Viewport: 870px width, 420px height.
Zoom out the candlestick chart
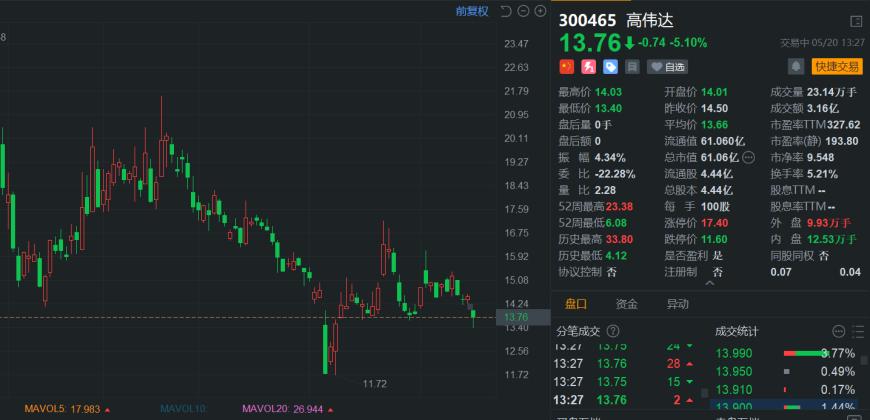(523, 12)
